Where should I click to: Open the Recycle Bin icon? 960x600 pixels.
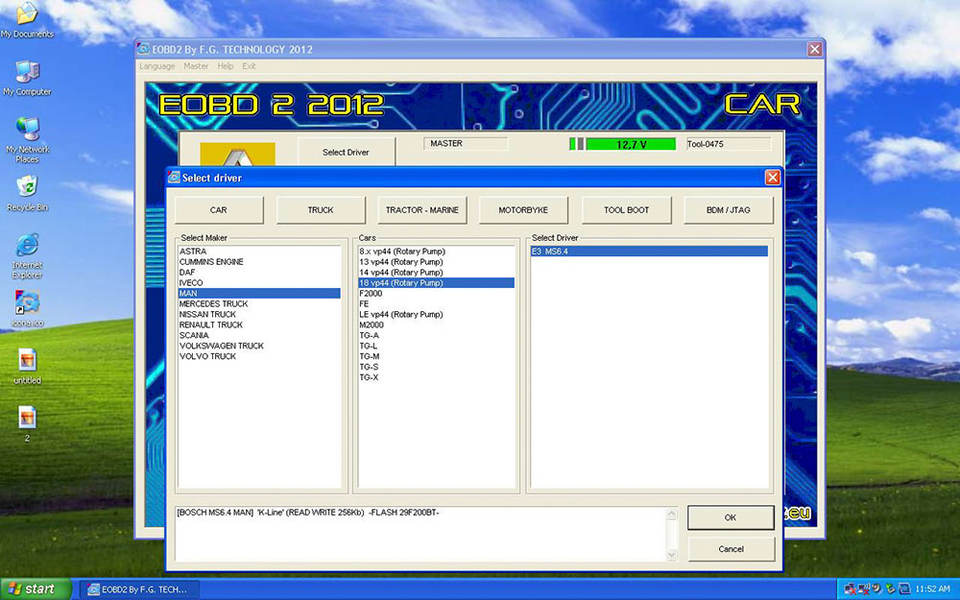point(27,187)
